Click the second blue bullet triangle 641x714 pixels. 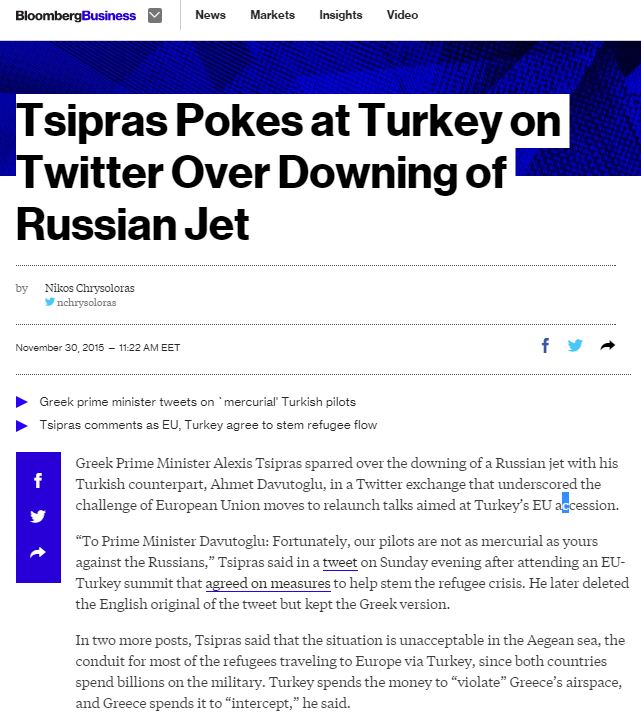22,426
